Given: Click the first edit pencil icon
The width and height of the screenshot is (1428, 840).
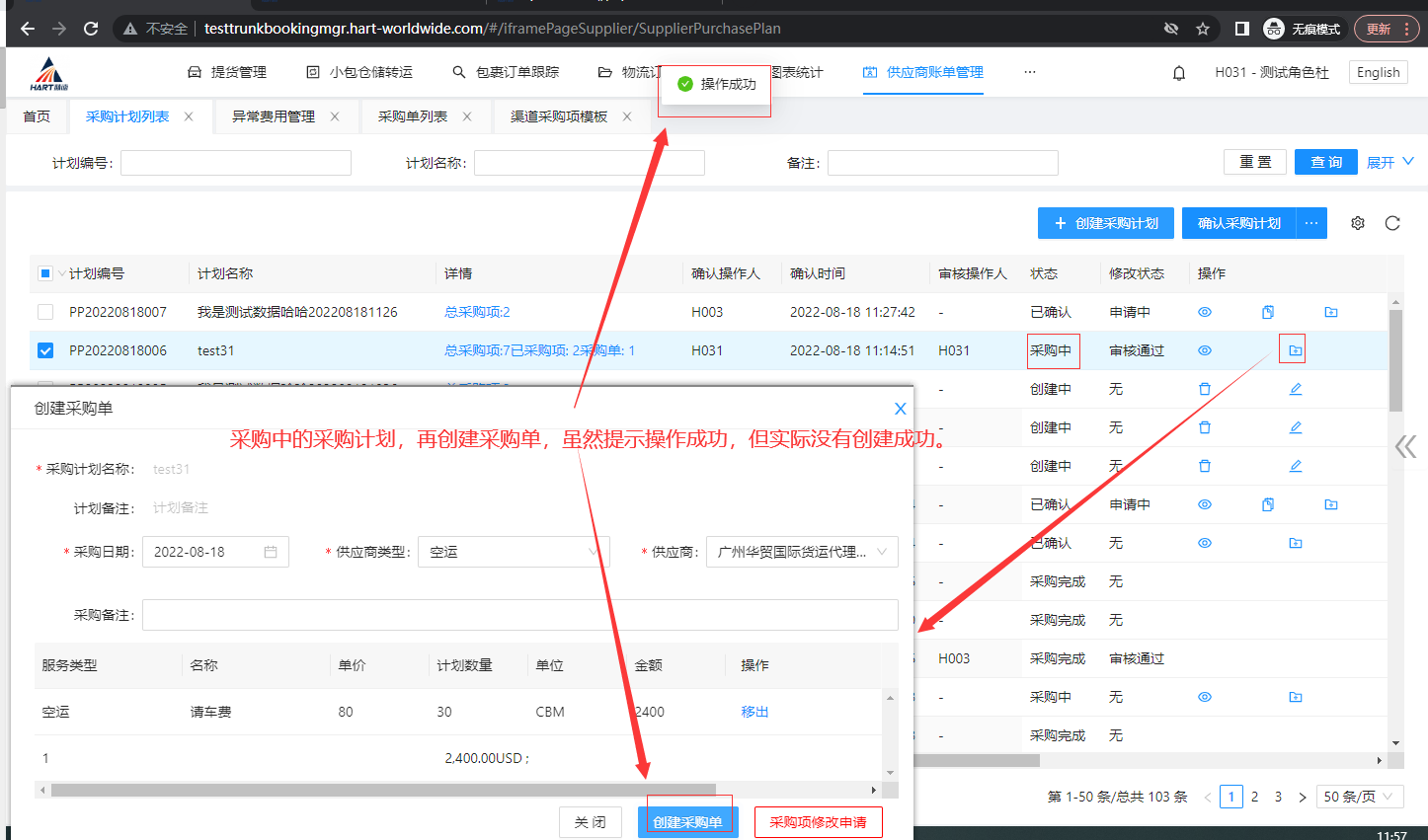Looking at the screenshot, I should coord(1295,389).
